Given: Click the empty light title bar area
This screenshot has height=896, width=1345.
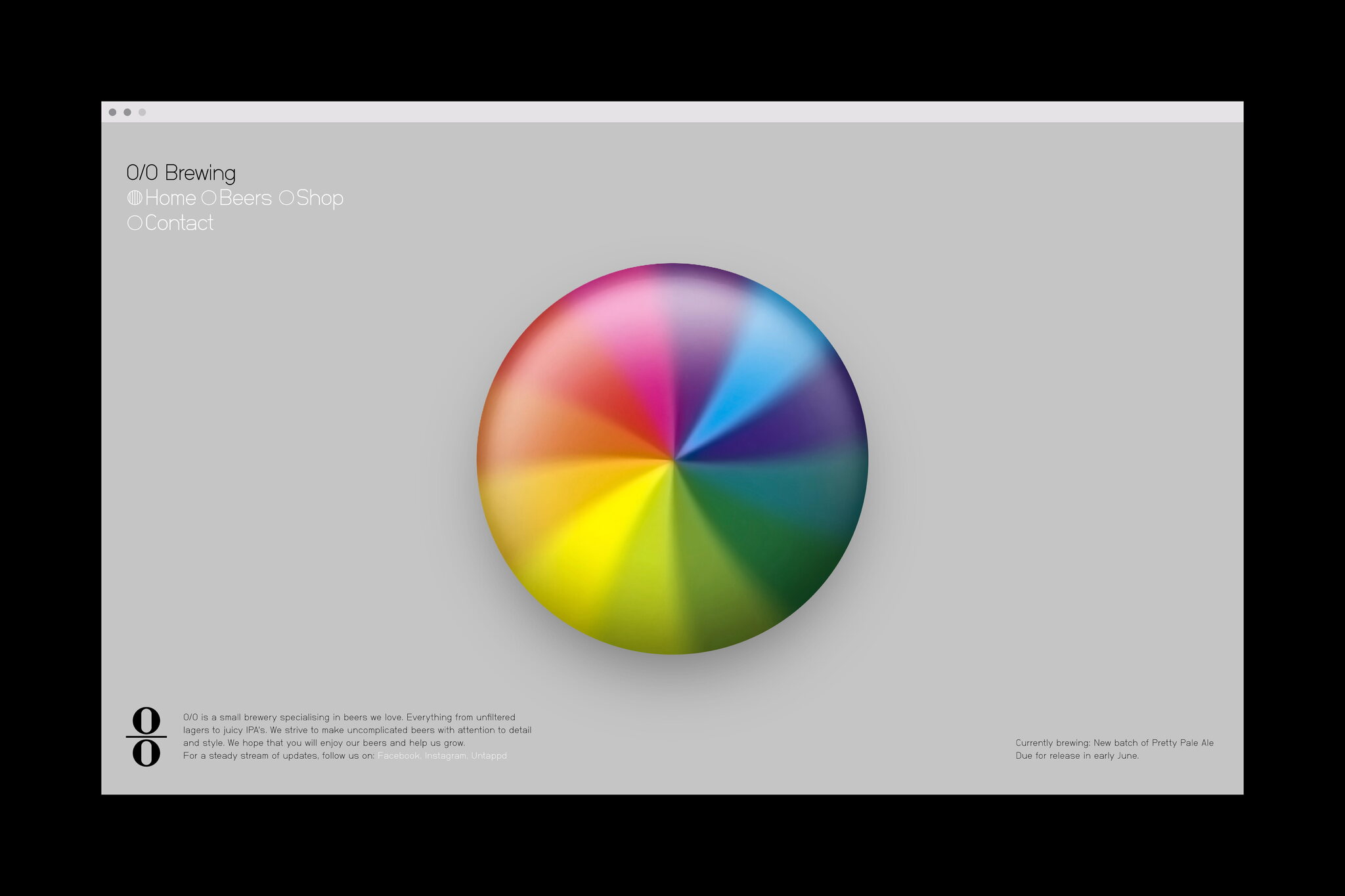Looking at the screenshot, I should click(x=672, y=112).
